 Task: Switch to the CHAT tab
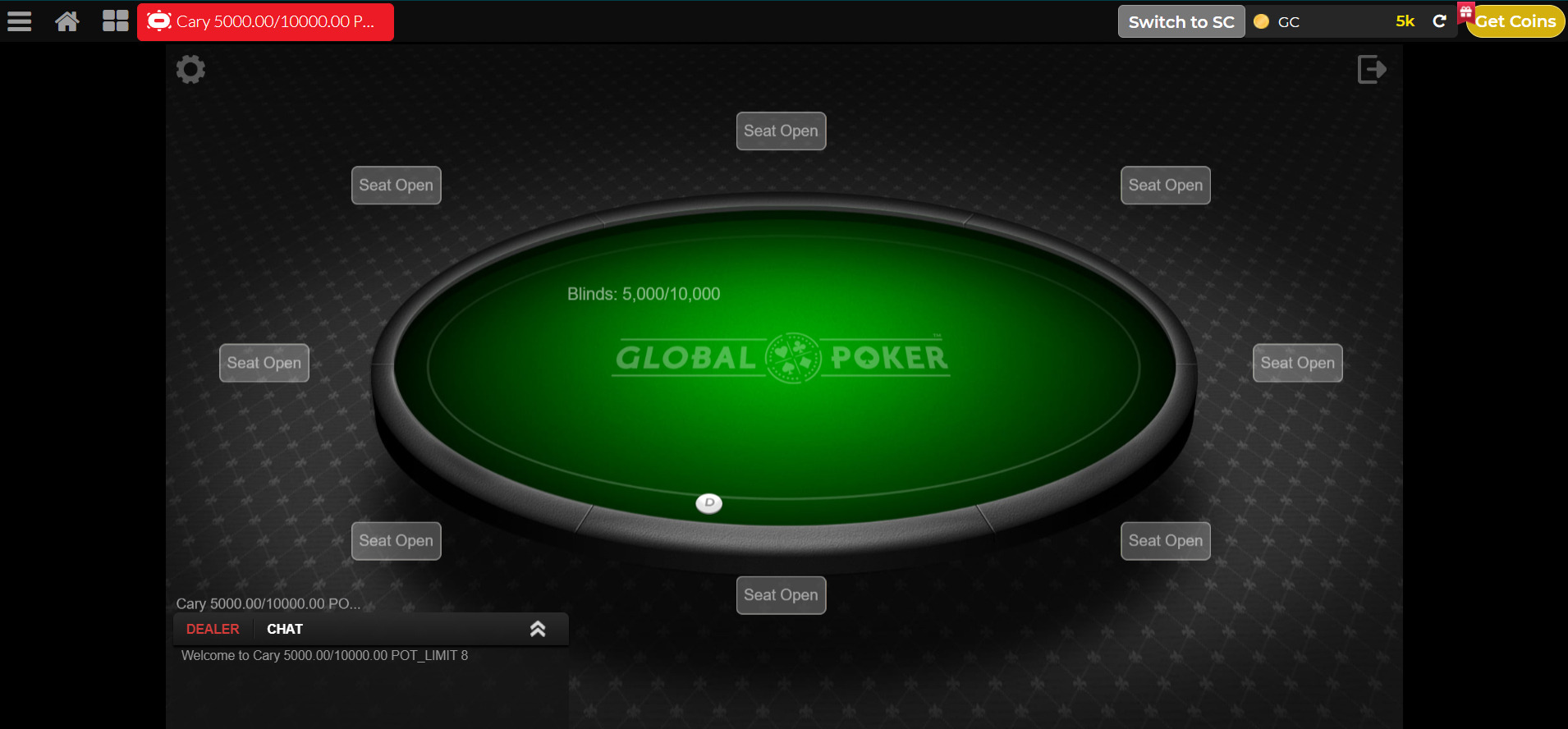285,629
